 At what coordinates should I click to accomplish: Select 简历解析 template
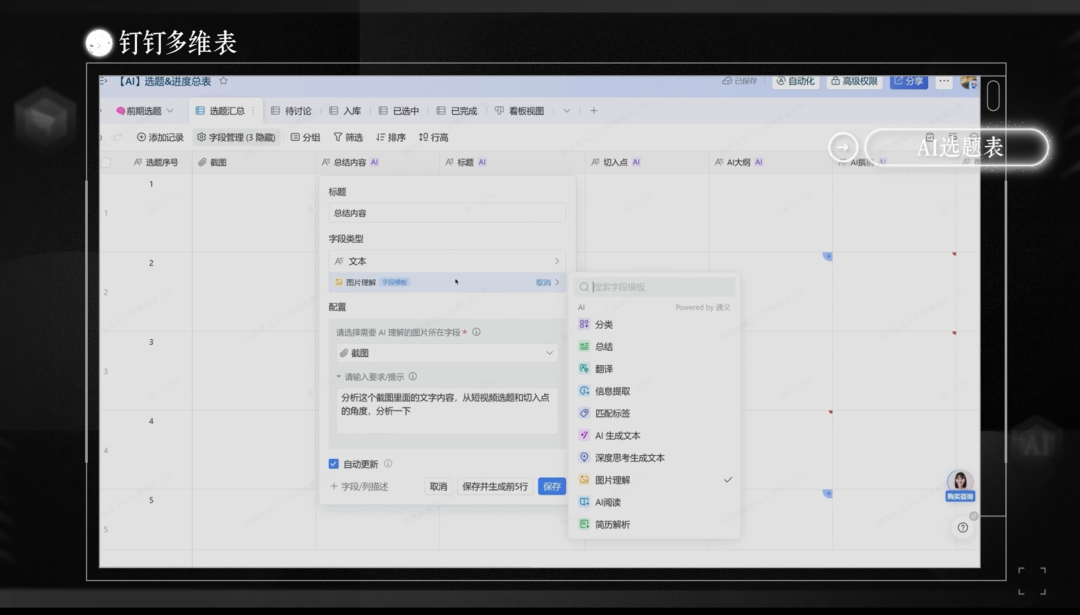[654, 524]
